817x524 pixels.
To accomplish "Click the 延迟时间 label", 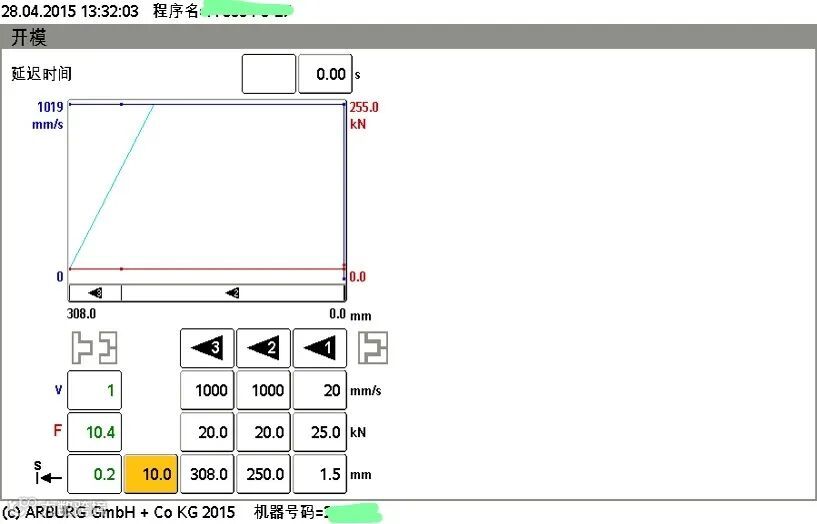I will 42,74.
